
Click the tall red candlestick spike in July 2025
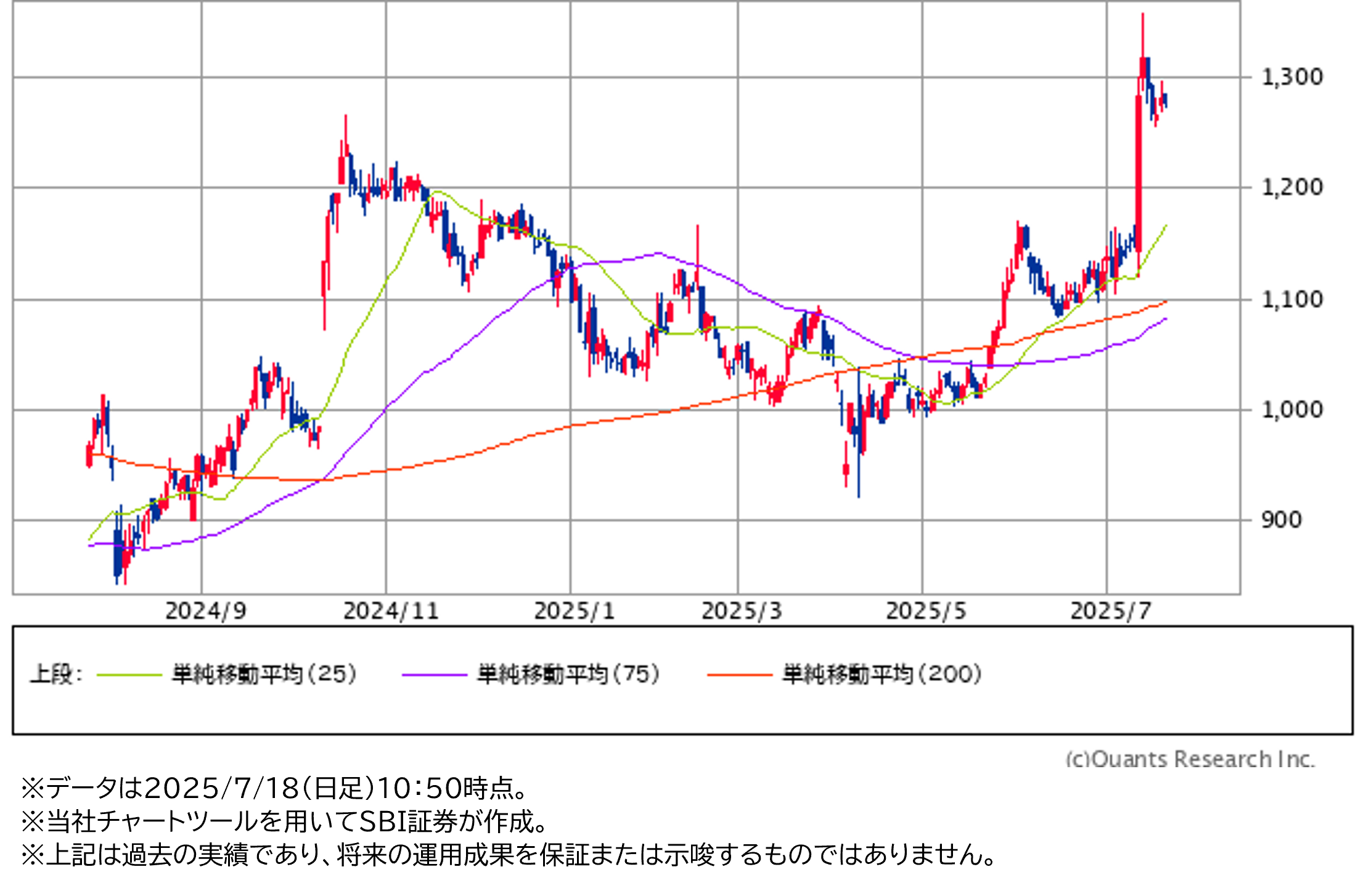point(1139,173)
